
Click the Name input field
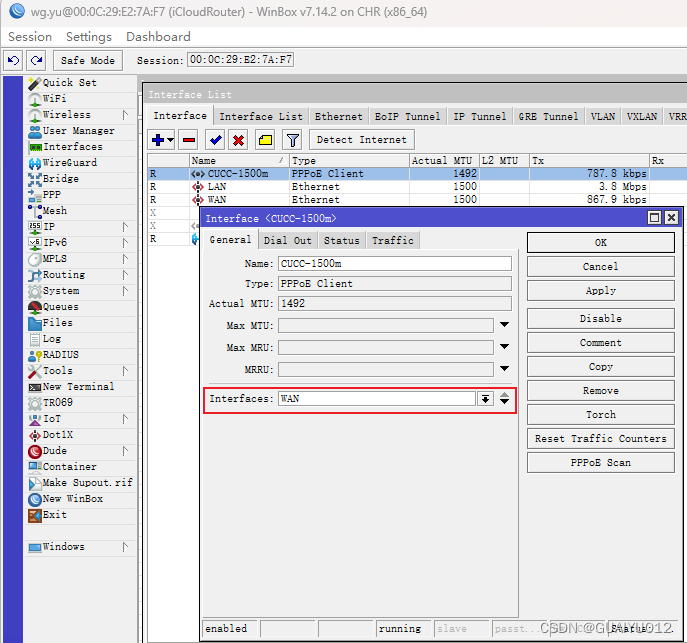point(394,264)
